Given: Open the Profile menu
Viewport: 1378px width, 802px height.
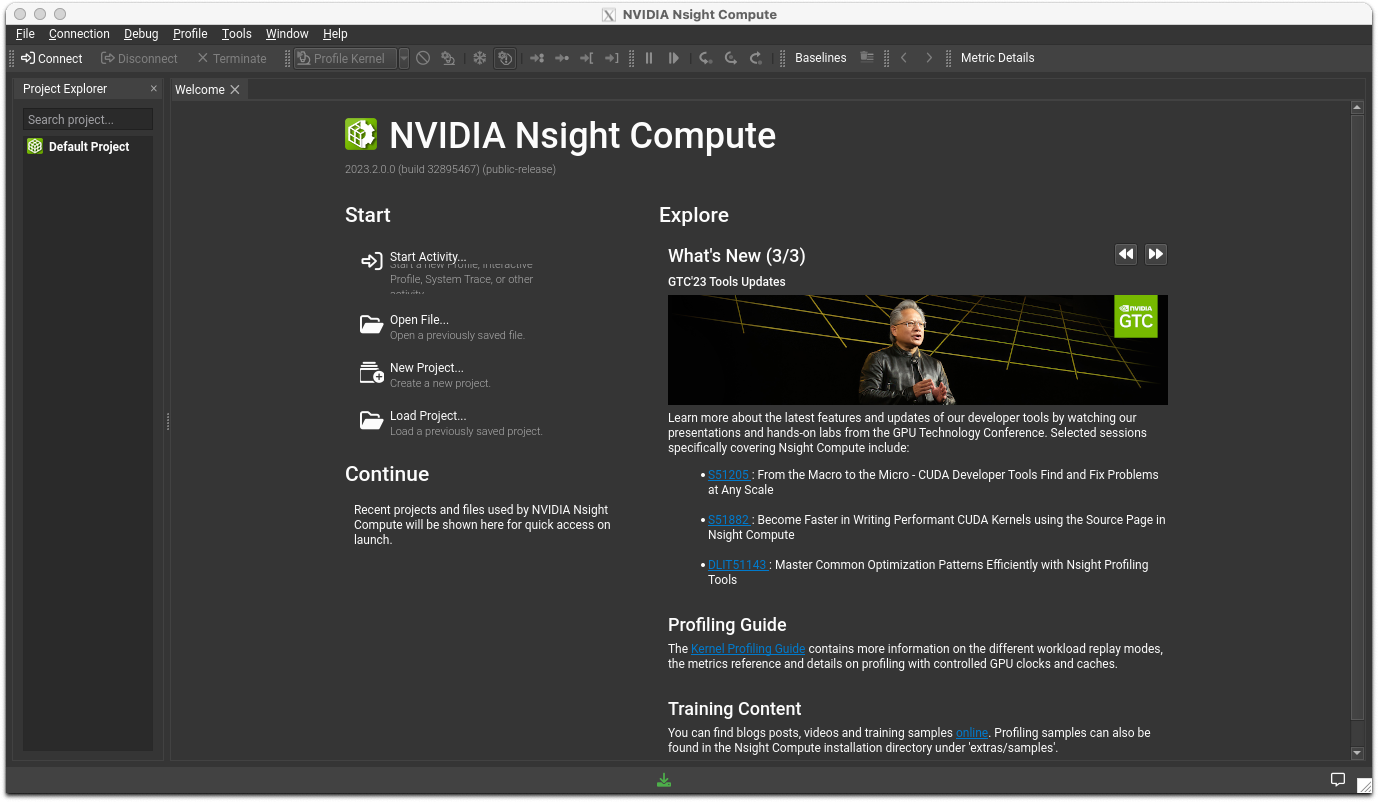Looking at the screenshot, I should point(190,34).
